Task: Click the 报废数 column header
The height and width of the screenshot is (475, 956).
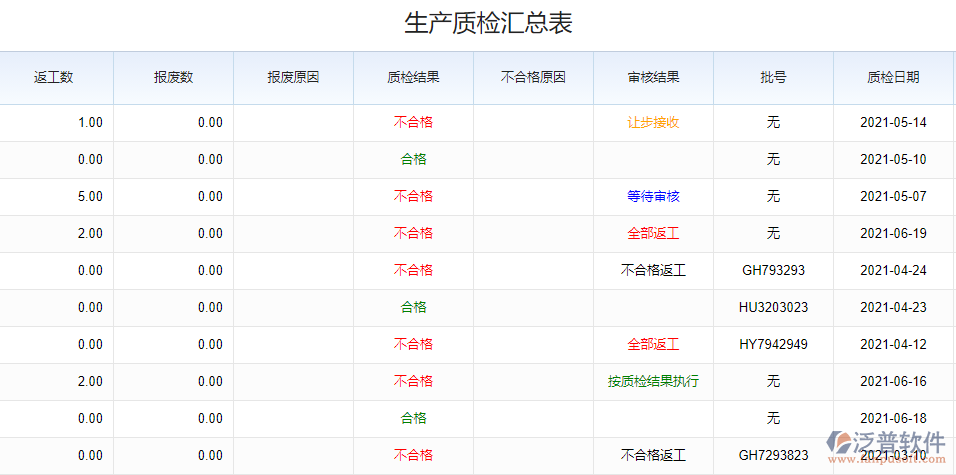Action: point(174,77)
